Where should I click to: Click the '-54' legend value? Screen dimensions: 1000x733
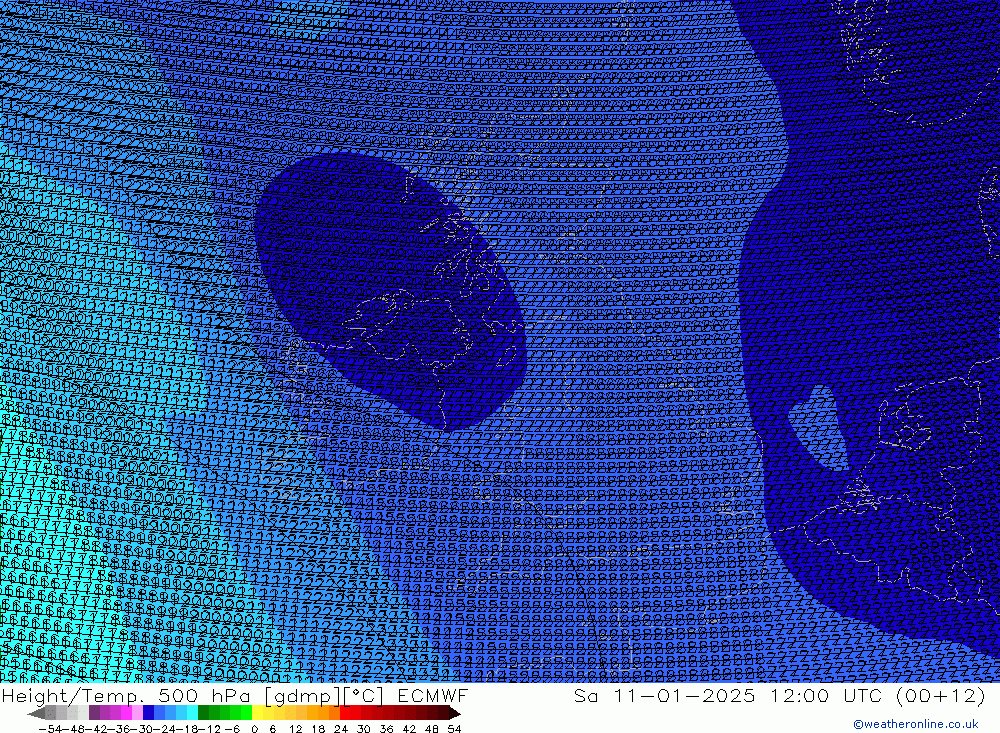[51, 729]
